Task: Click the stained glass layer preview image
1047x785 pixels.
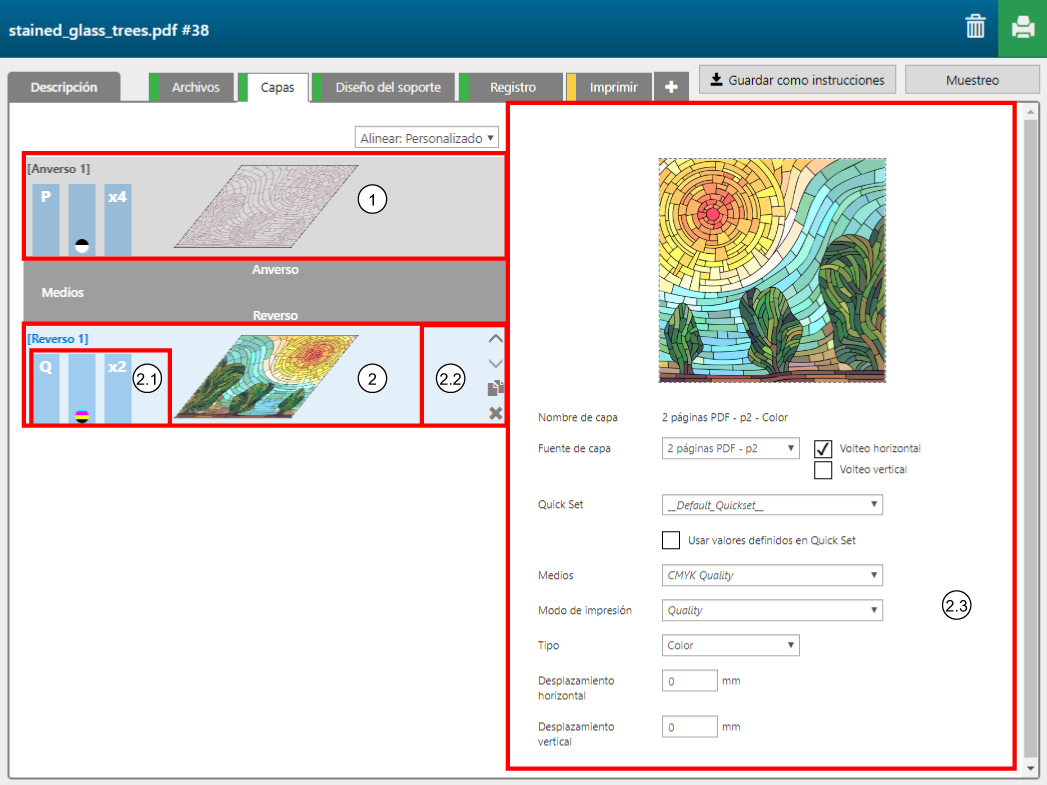Action: [x=772, y=270]
